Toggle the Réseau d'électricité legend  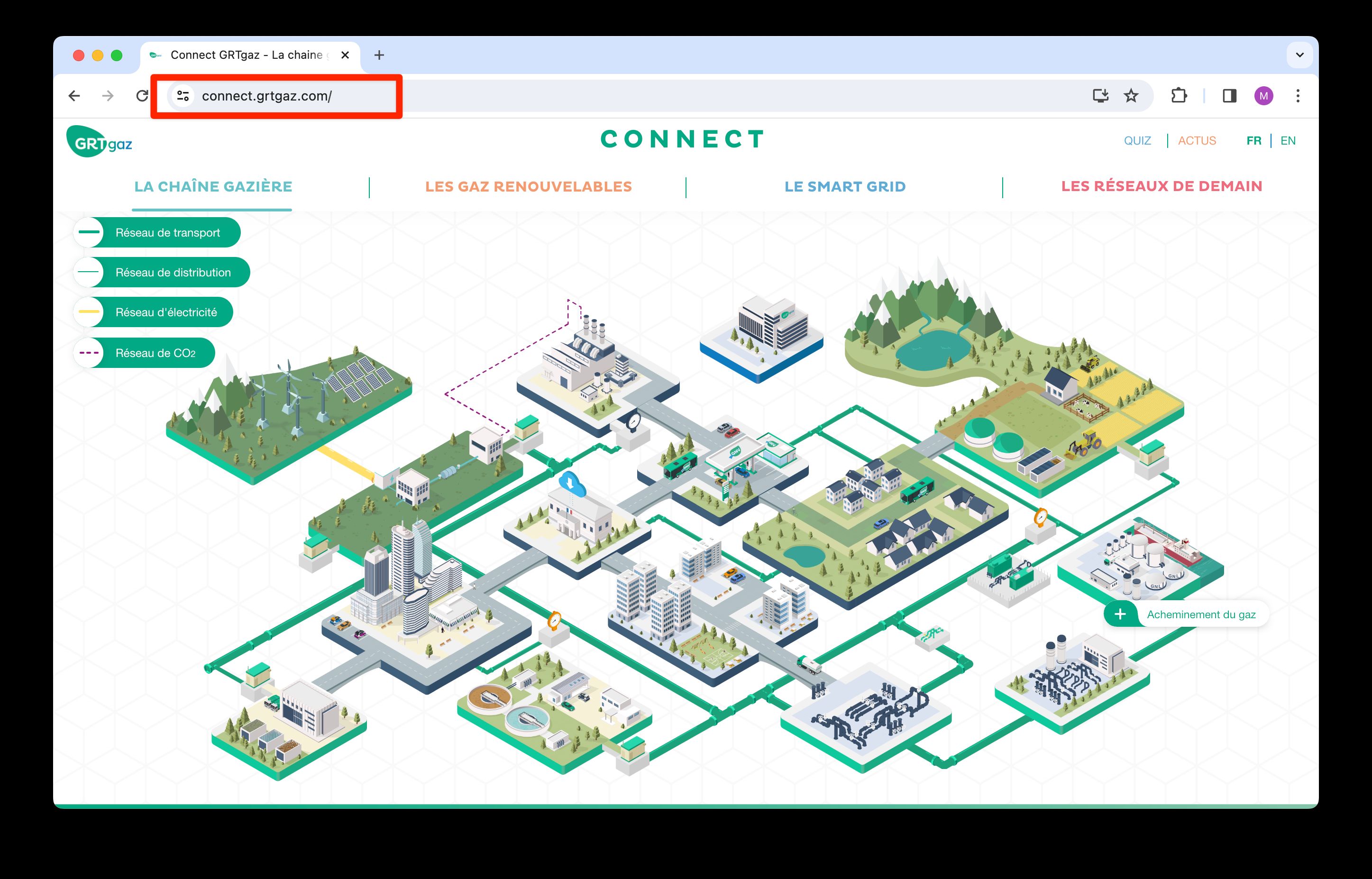(x=154, y=312)
